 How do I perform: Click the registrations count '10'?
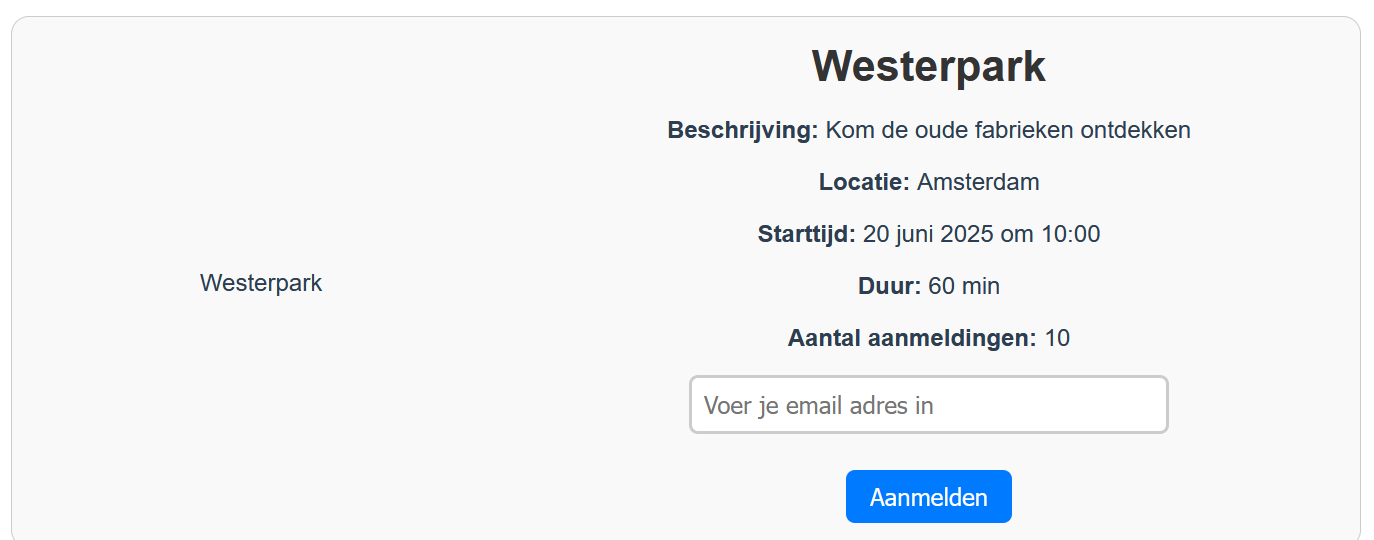pos(1057,338)
